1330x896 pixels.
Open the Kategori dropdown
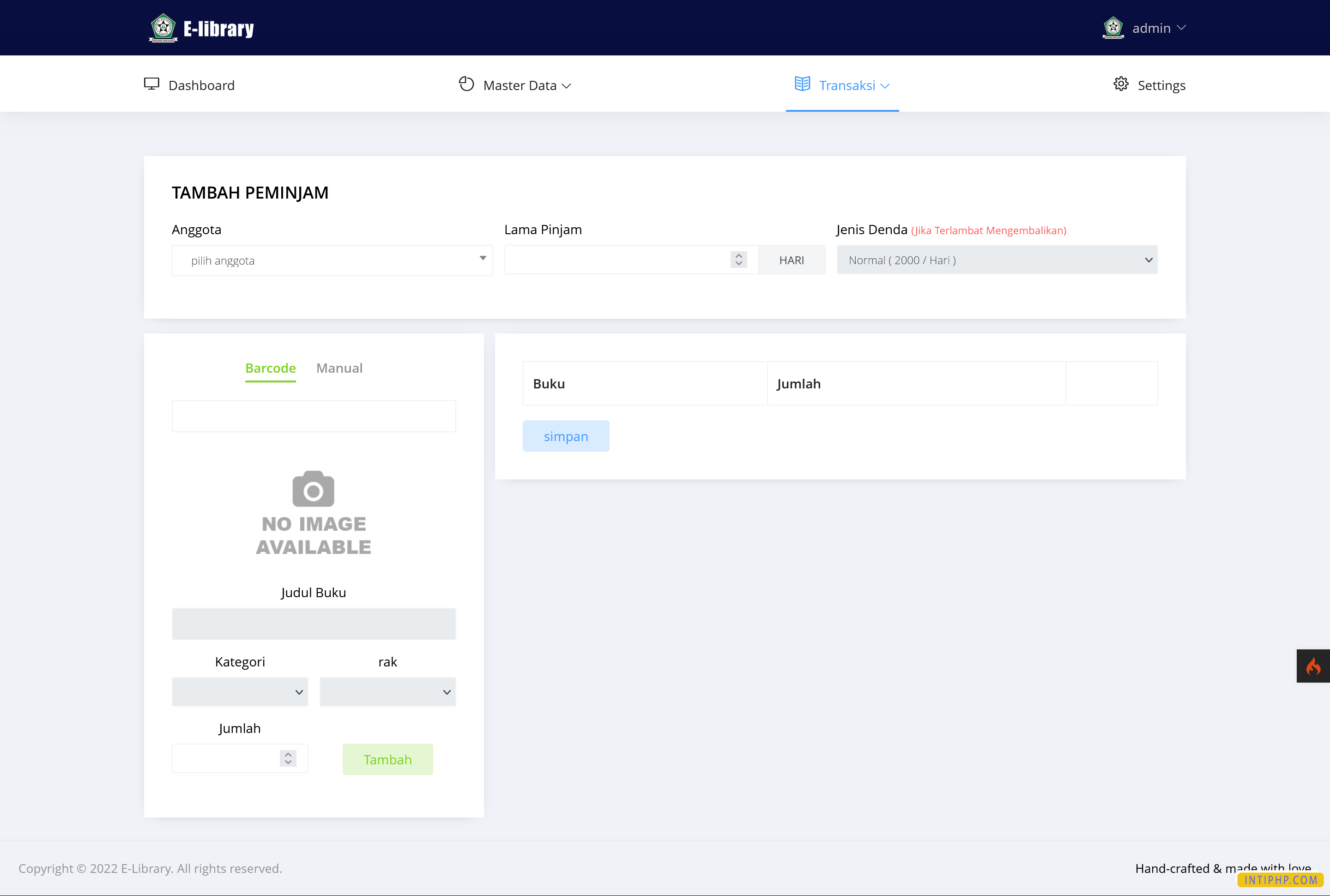pos(240,692)
